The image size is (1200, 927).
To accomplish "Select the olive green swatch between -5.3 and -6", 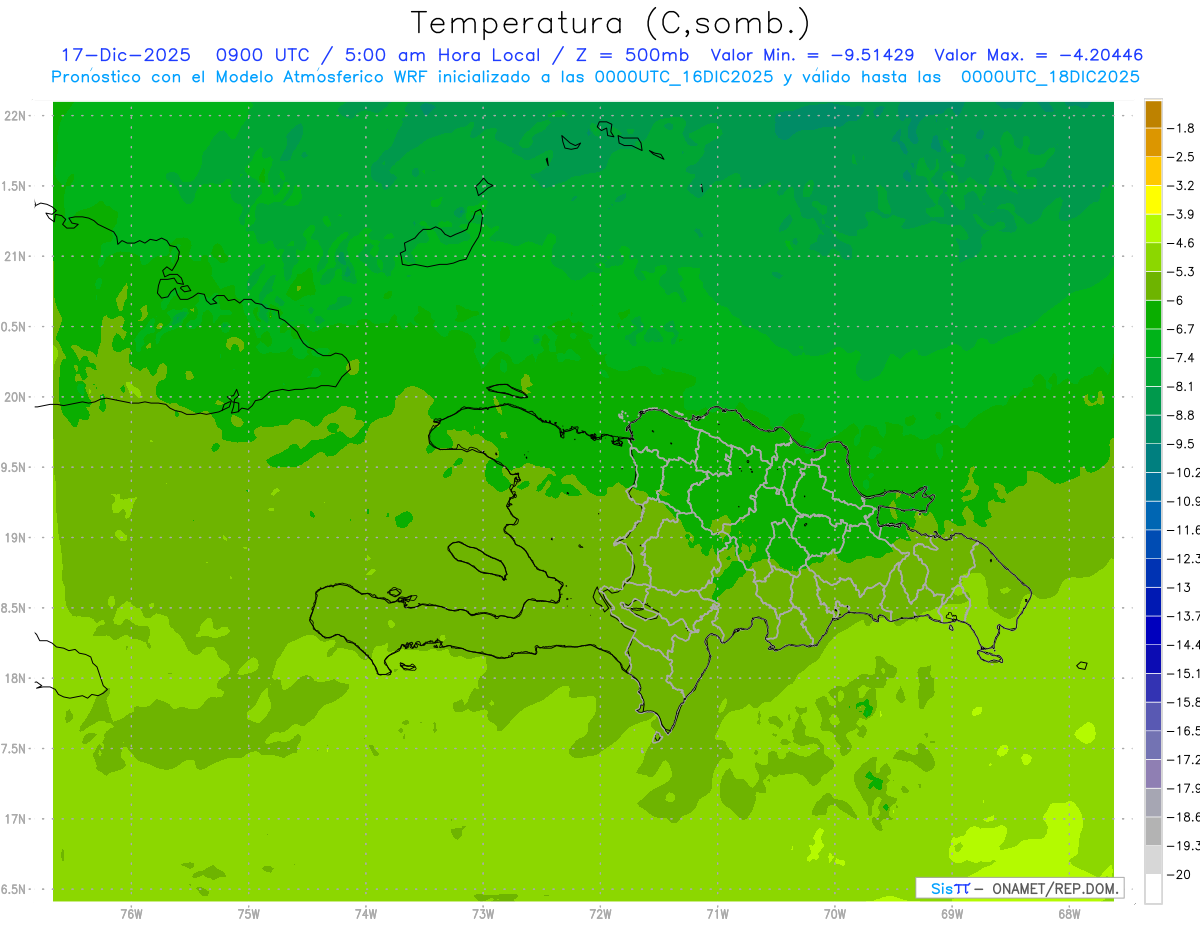I will click(x=1153, y=286).
